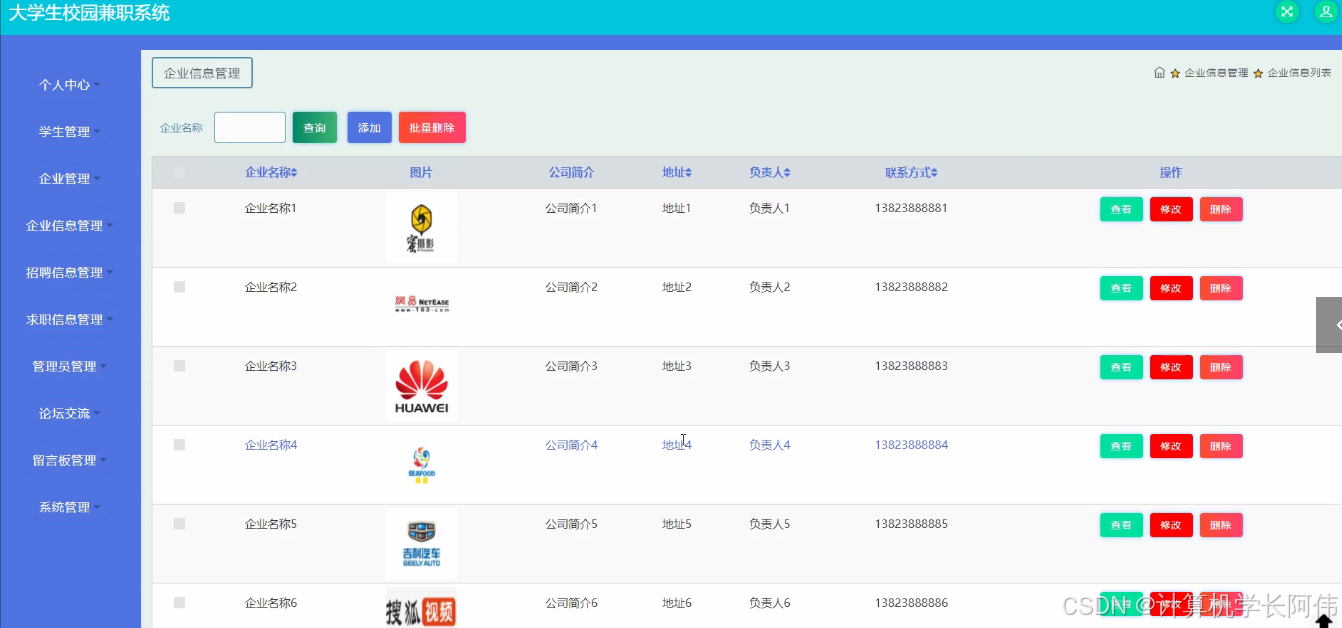Expand the 招聘信息管理 sidebar menu

(70, 273)
